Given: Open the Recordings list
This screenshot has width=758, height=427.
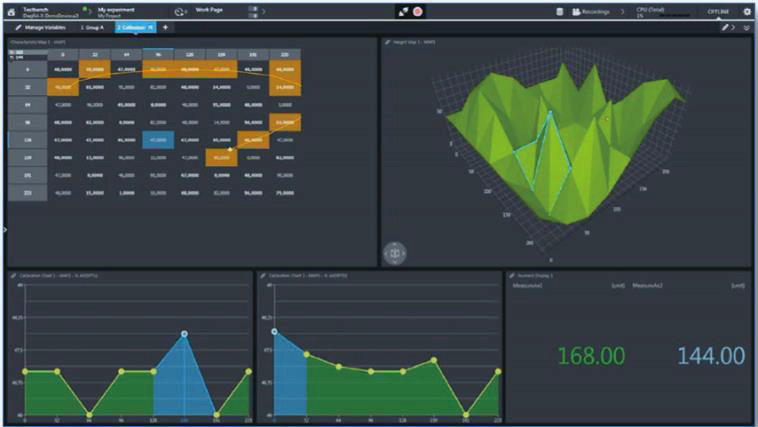Looking at the screenshot, I should [x=591, y=12].
